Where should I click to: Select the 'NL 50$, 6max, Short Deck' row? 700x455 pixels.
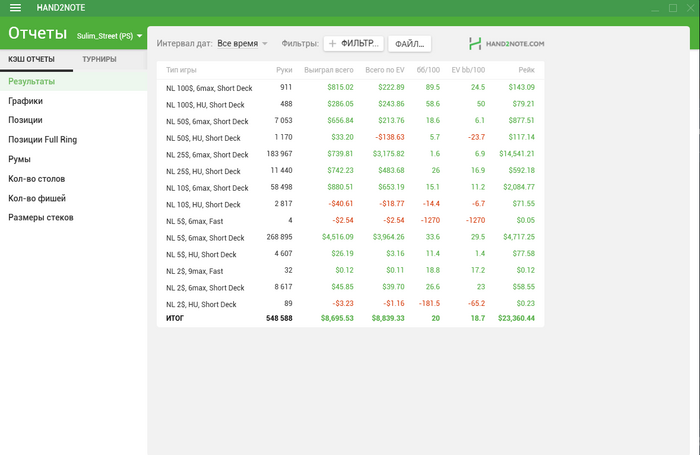click(350, 121)
